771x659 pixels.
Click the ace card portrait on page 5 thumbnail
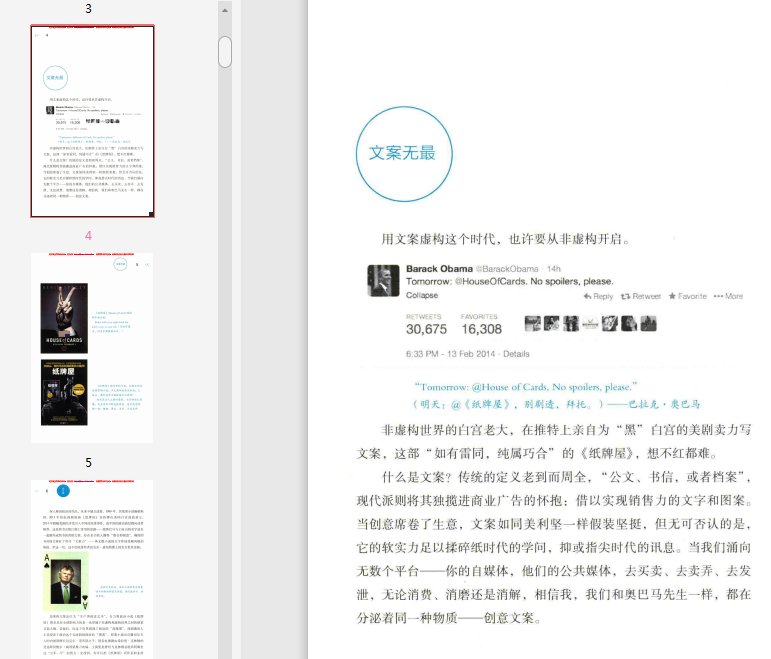(66, 581)
